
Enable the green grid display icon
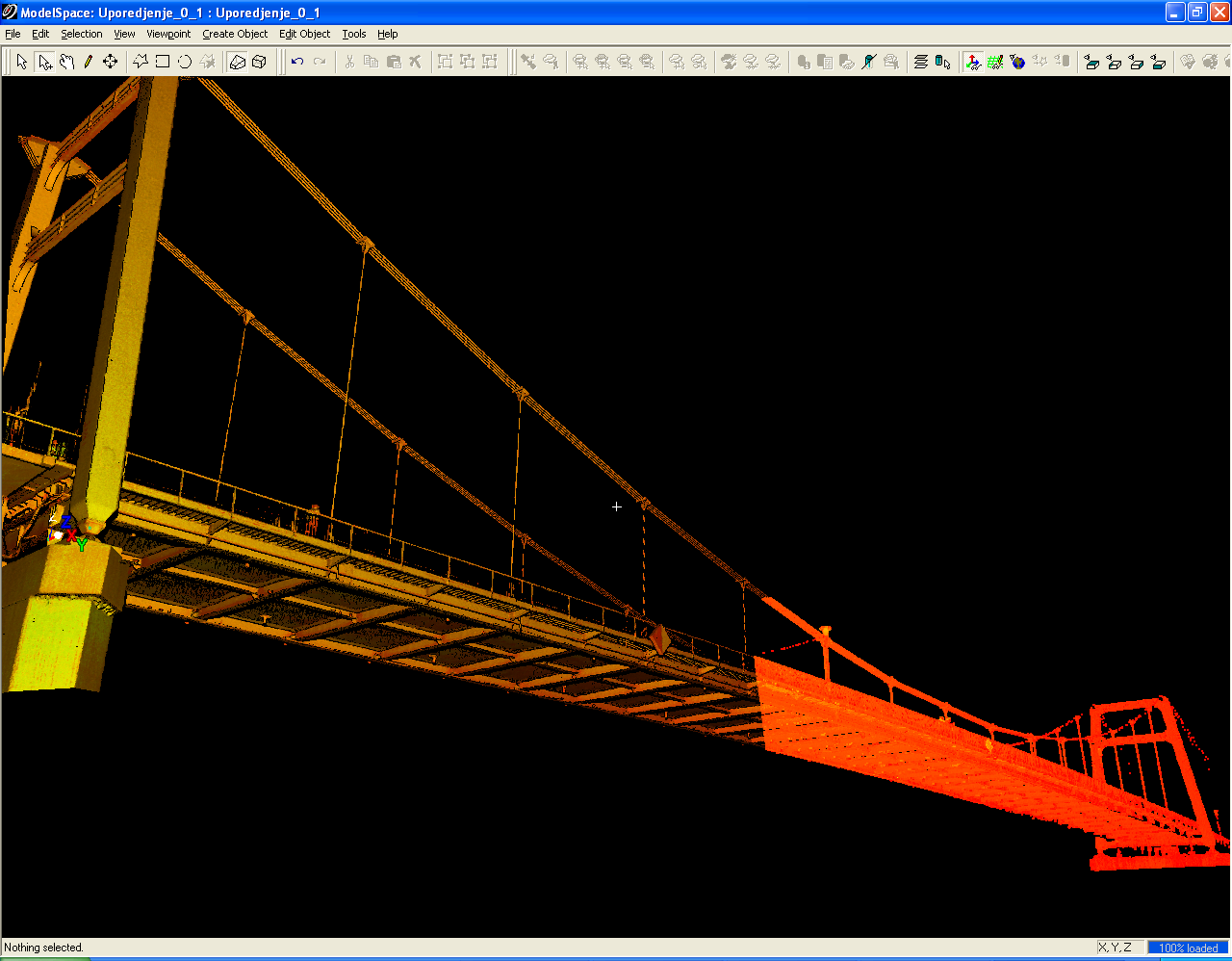click(995, 62)
